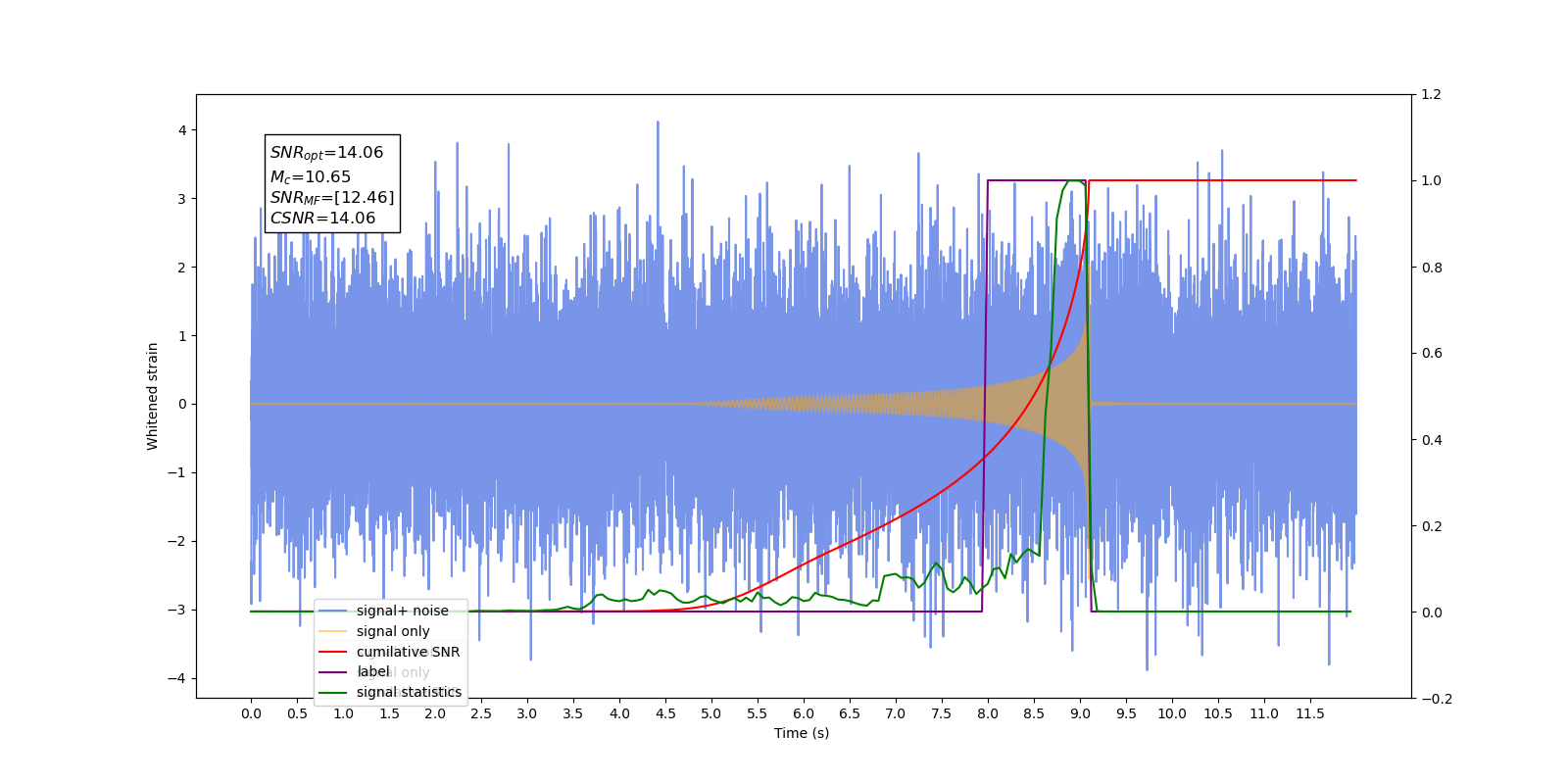This screenshot has width=1568, height=784.
Task: Click the blue line swatch for signal+ noise
Action: [x=333, y=611]
